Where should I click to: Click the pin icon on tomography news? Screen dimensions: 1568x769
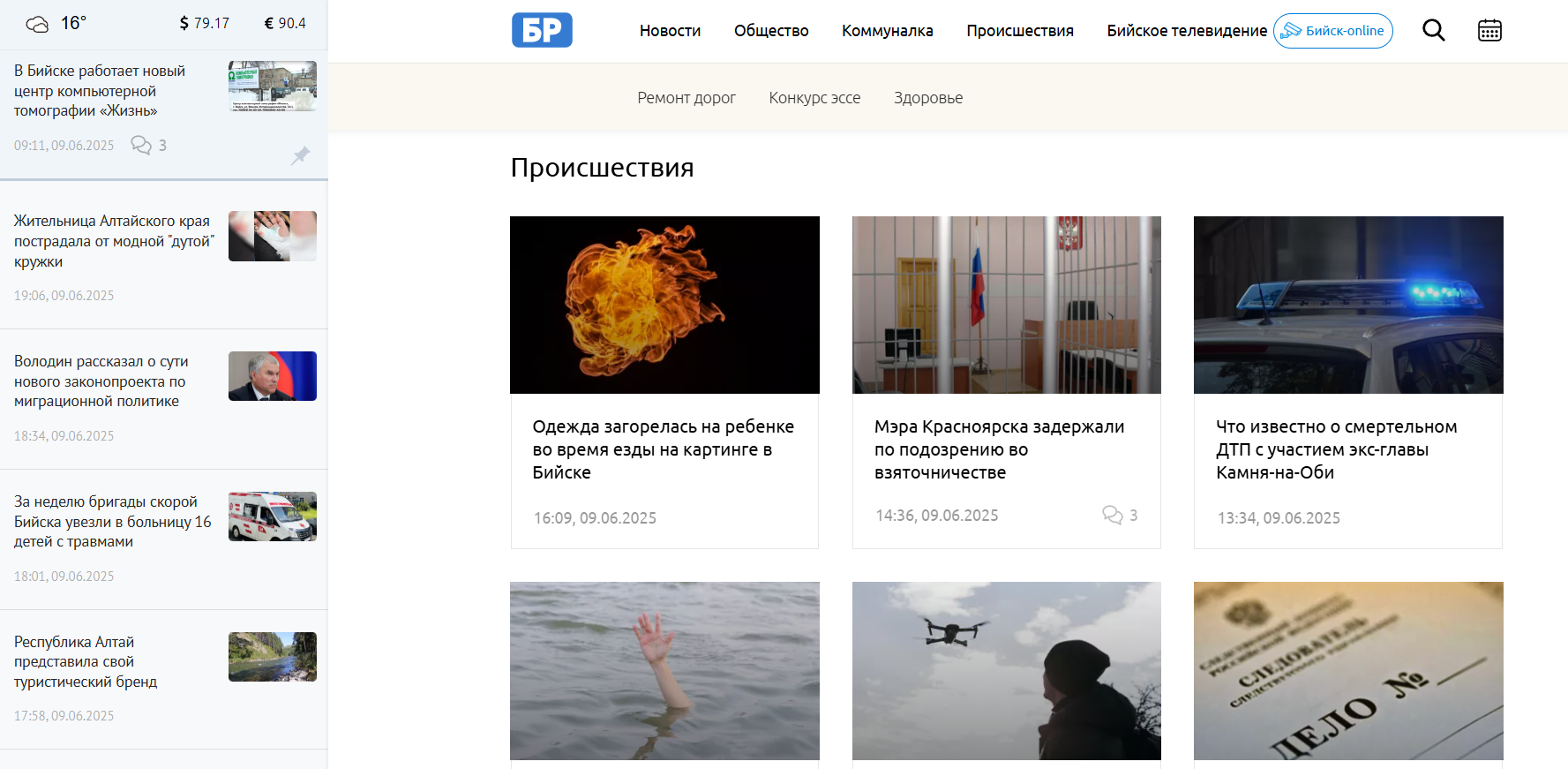pos(300,155)
